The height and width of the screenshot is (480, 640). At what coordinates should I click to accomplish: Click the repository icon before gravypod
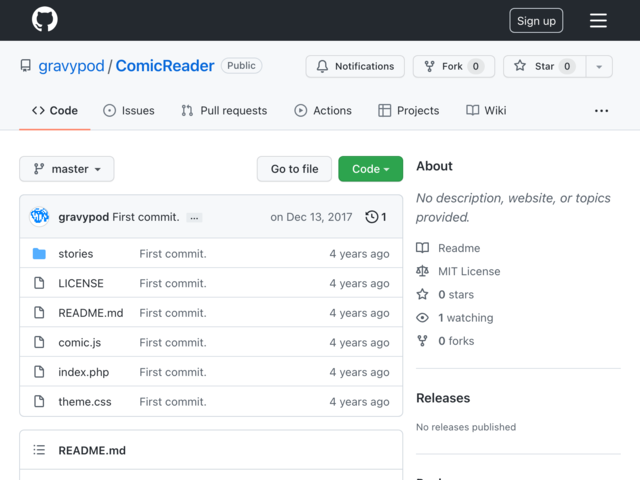26,66
